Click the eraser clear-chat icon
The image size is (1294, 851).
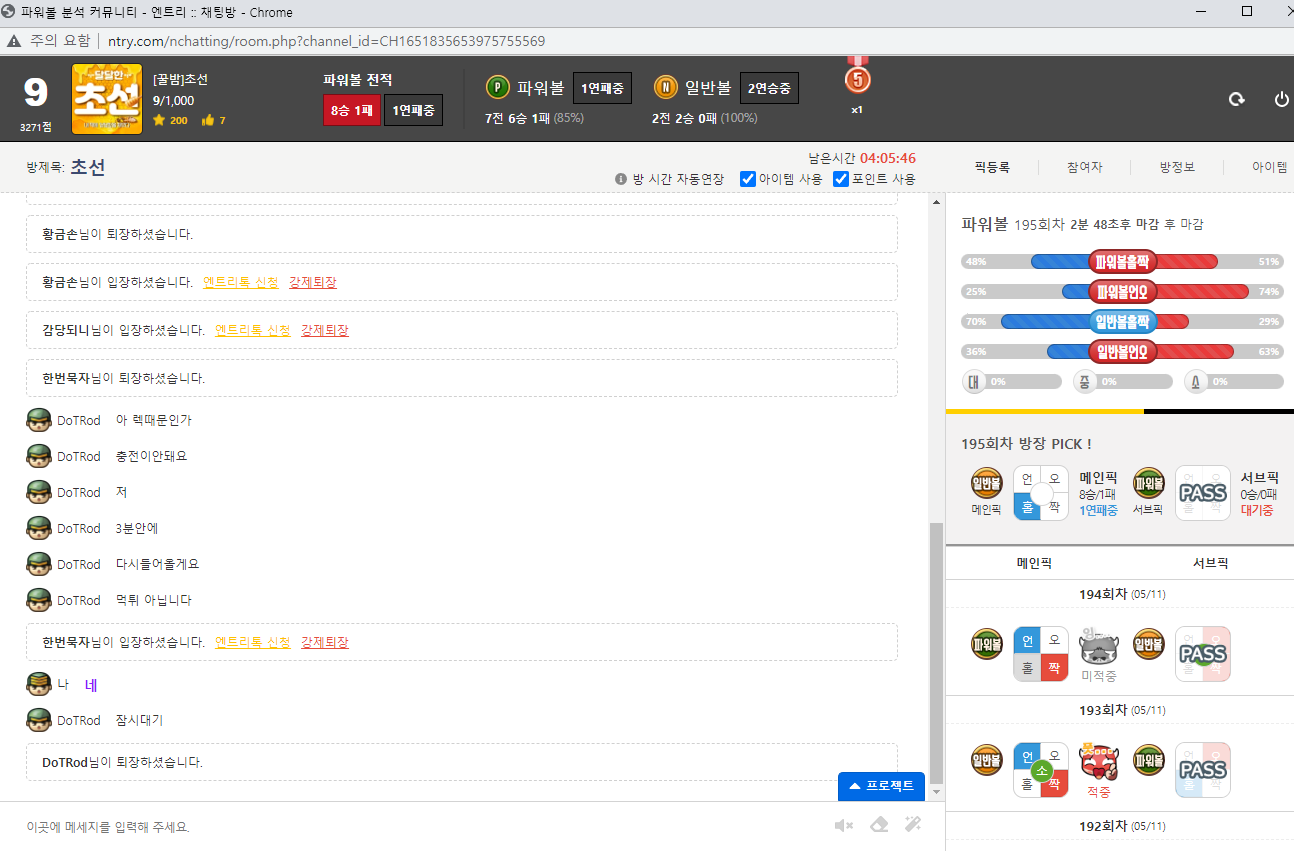point(879,825)
